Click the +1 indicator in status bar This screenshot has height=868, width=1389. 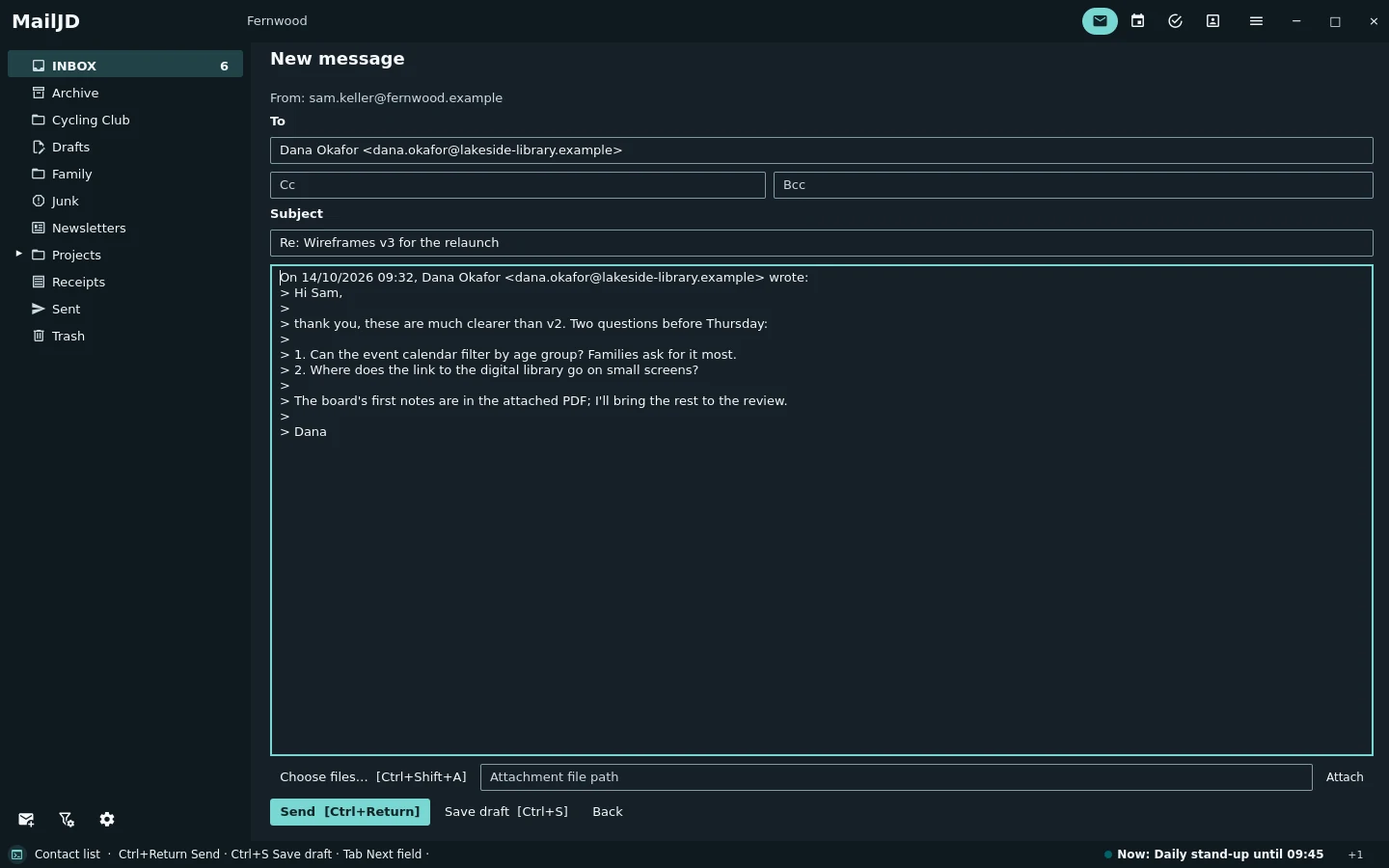pos(1356,854)
